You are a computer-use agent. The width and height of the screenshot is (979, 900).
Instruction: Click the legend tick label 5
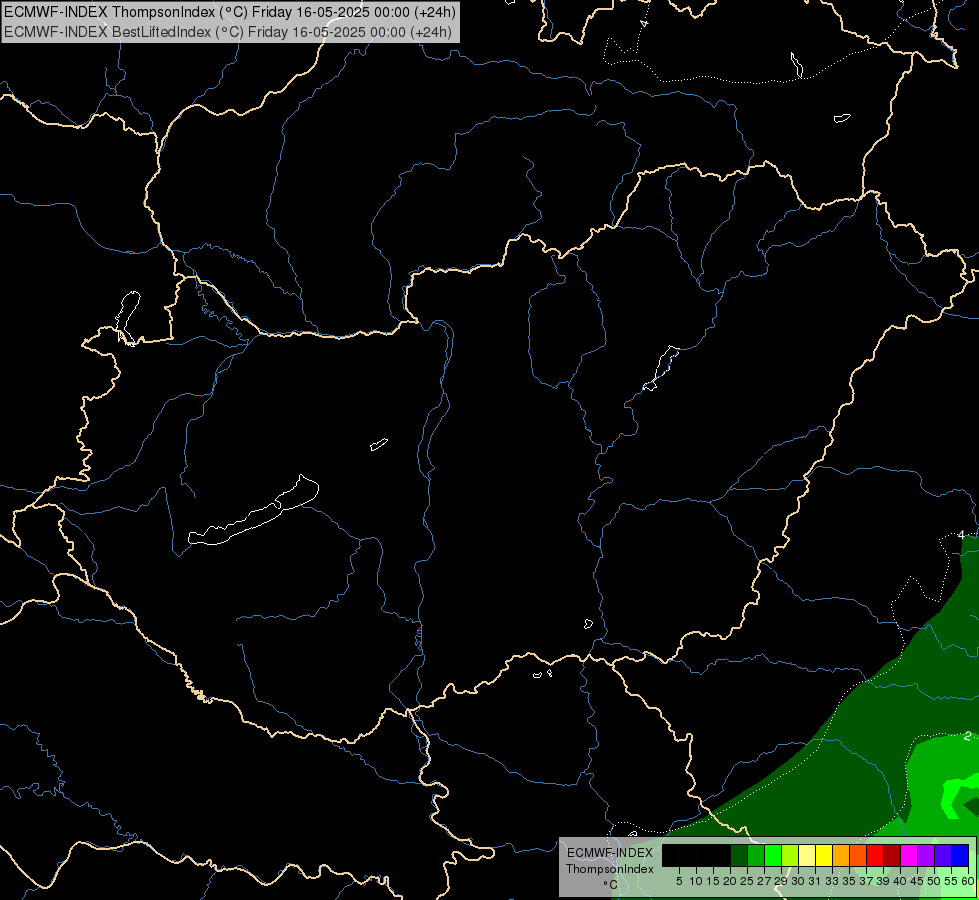click(679, 881)
